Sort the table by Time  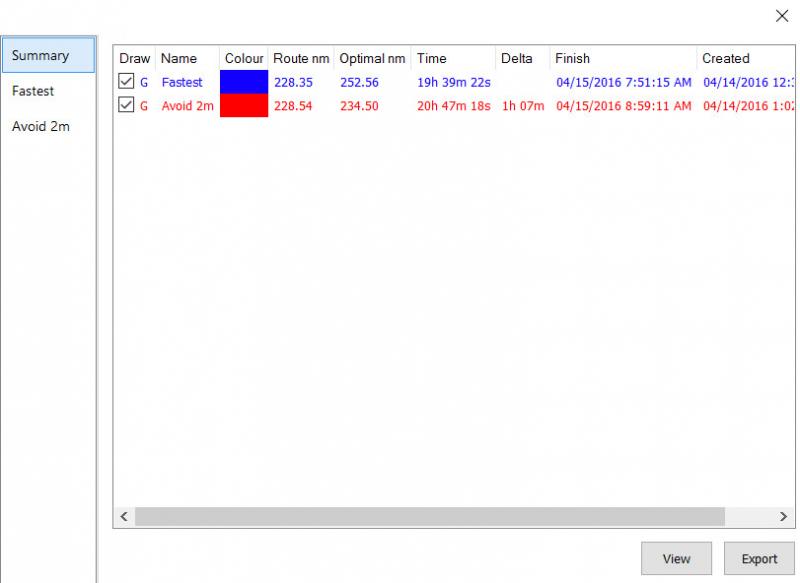428,58
